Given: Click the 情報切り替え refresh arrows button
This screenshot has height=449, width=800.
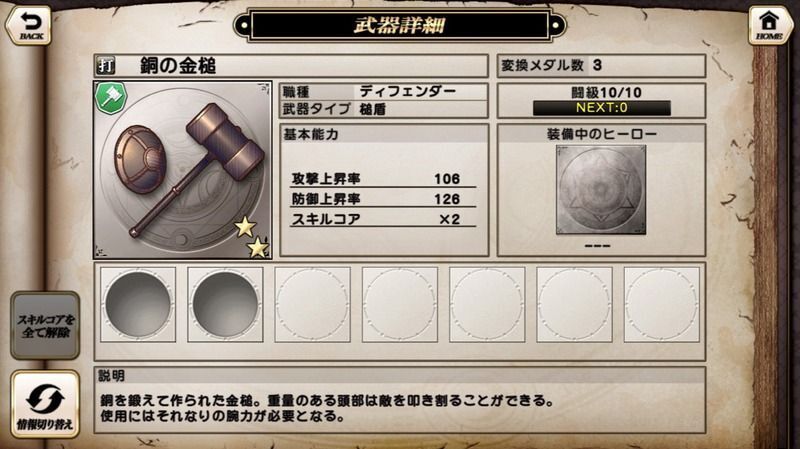Looking at the screenshot, I should [x=45, y=404].
